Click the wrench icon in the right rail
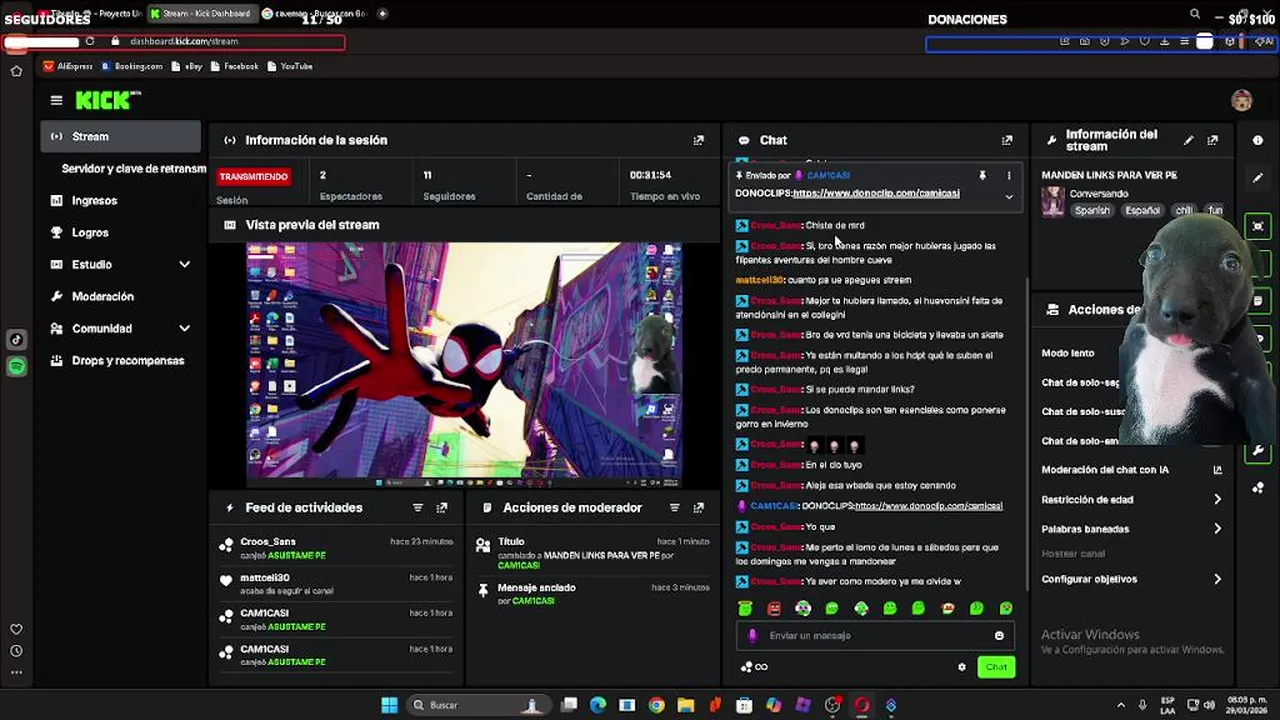 [1258, 451]
